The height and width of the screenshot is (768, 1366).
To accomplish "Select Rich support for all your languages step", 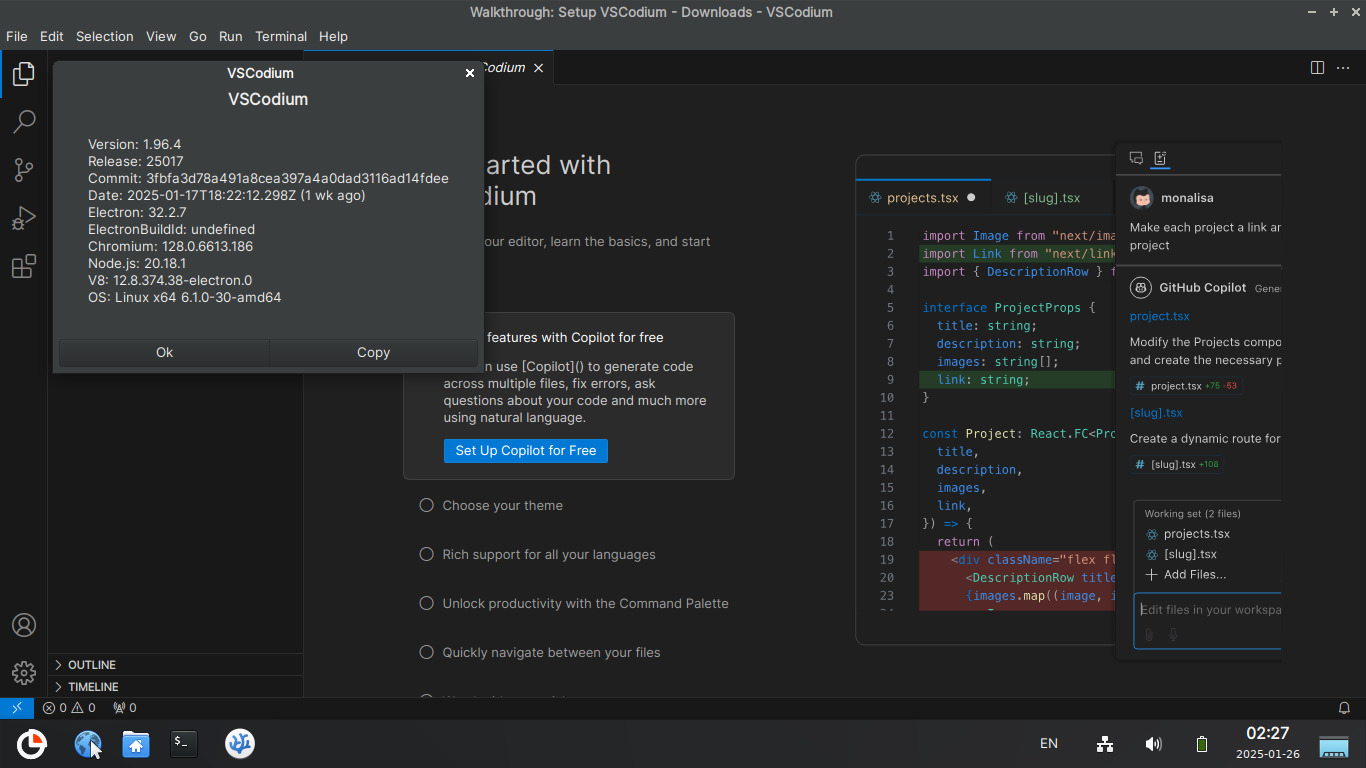I will coord(537,554).
